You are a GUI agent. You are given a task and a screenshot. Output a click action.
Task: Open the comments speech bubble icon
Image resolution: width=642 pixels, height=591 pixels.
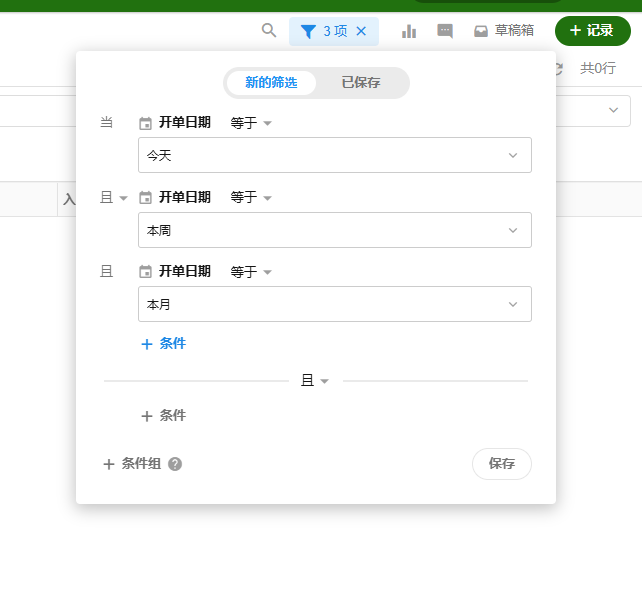[445, 31]
